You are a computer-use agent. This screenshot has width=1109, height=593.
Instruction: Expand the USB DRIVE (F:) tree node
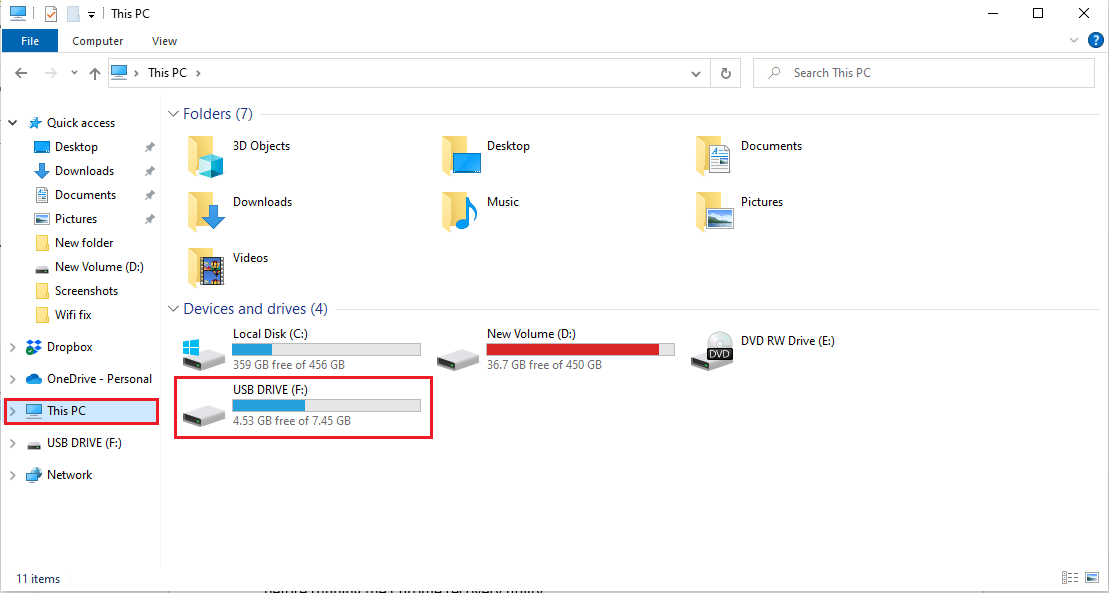pos(13,444)
